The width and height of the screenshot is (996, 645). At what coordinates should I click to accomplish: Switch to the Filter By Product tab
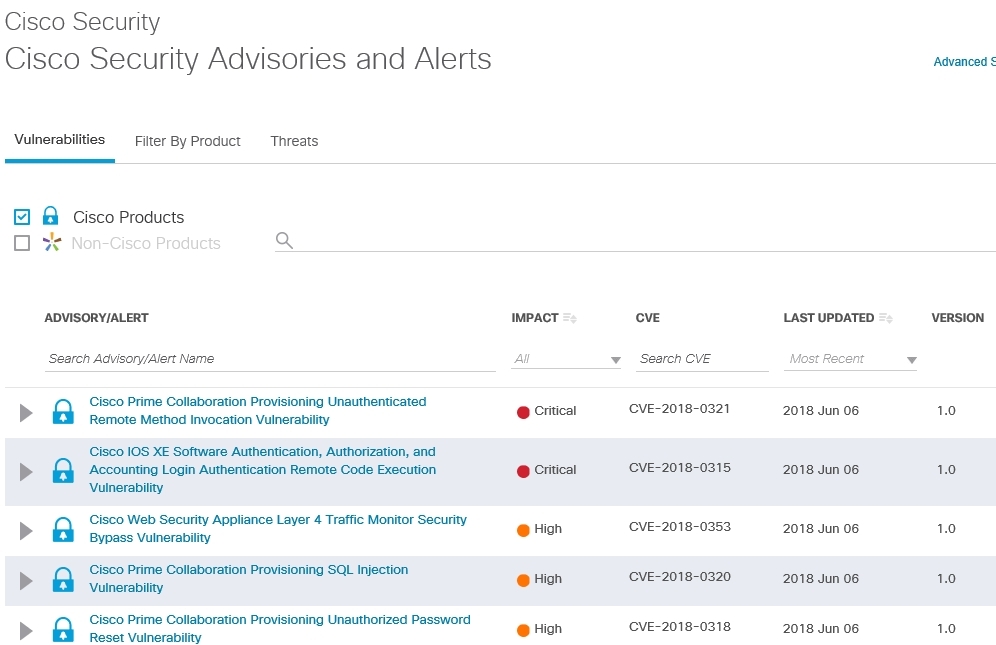click(x=187, y=141)
